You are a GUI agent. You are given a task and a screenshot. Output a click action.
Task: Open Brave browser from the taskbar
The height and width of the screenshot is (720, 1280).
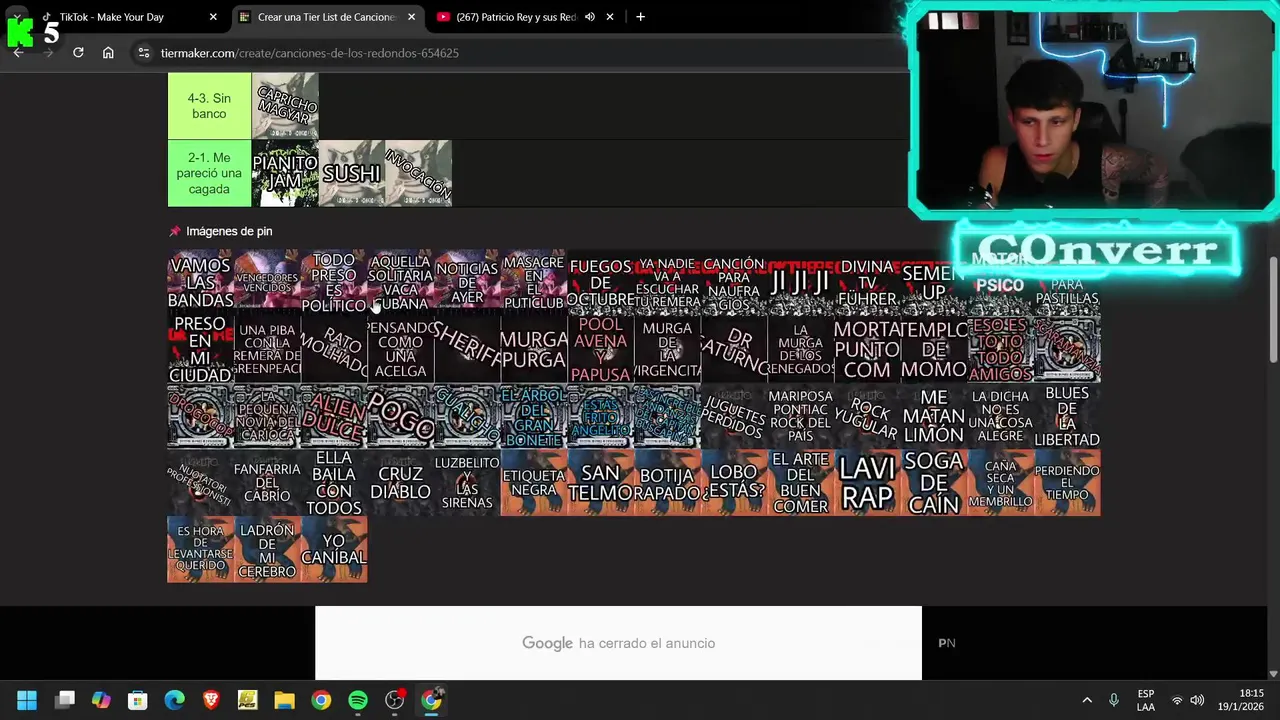click(211, 700)
